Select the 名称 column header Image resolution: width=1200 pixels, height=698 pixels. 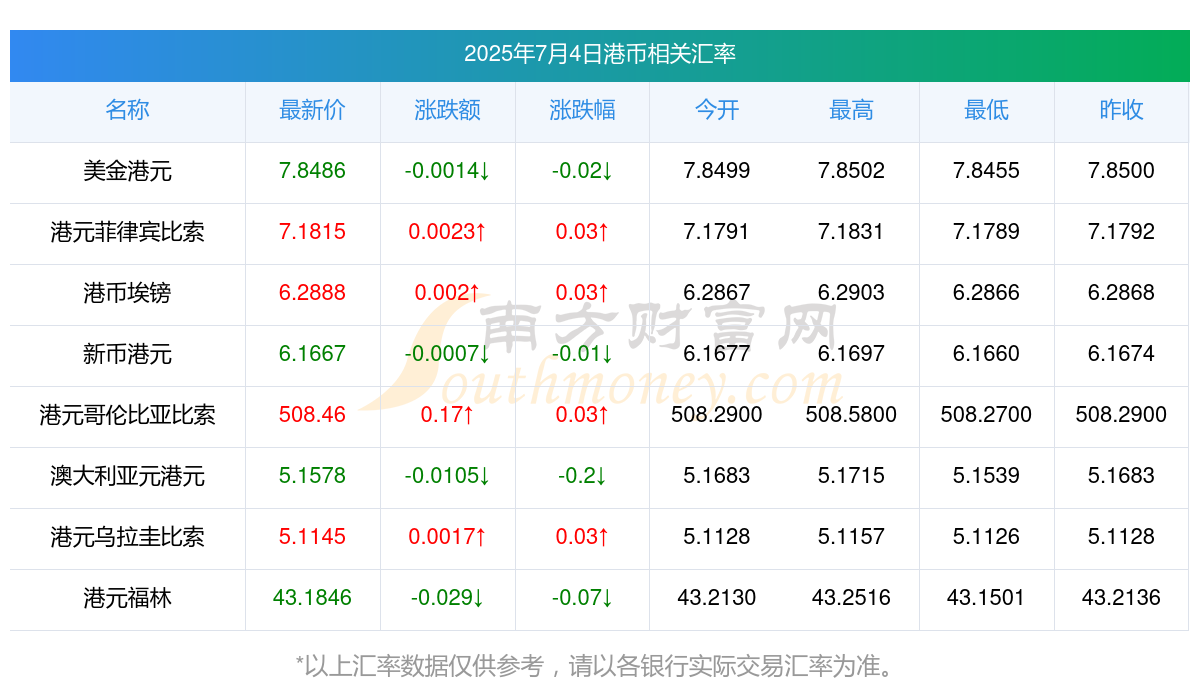coord(127,110)
